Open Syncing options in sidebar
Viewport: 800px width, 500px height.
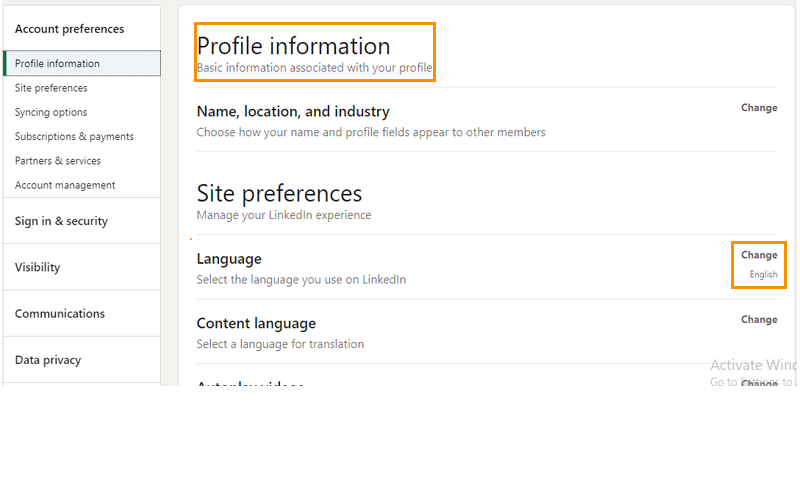click(x=51, y=112)
